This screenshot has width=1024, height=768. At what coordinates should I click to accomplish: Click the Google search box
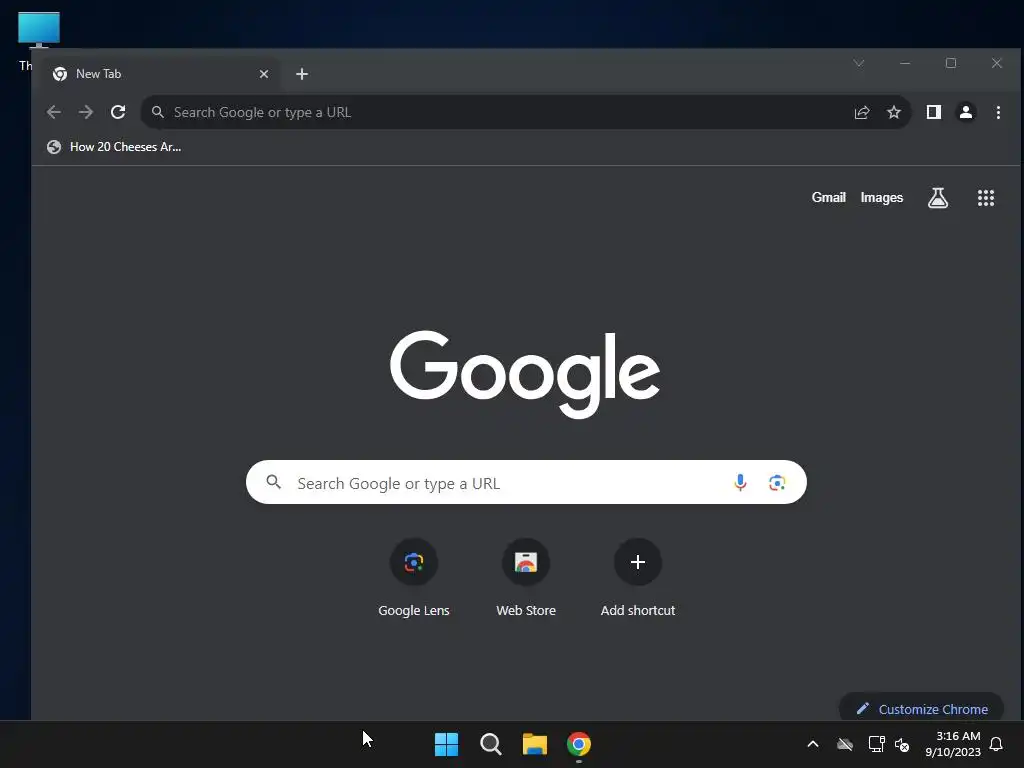pos(526,483)
